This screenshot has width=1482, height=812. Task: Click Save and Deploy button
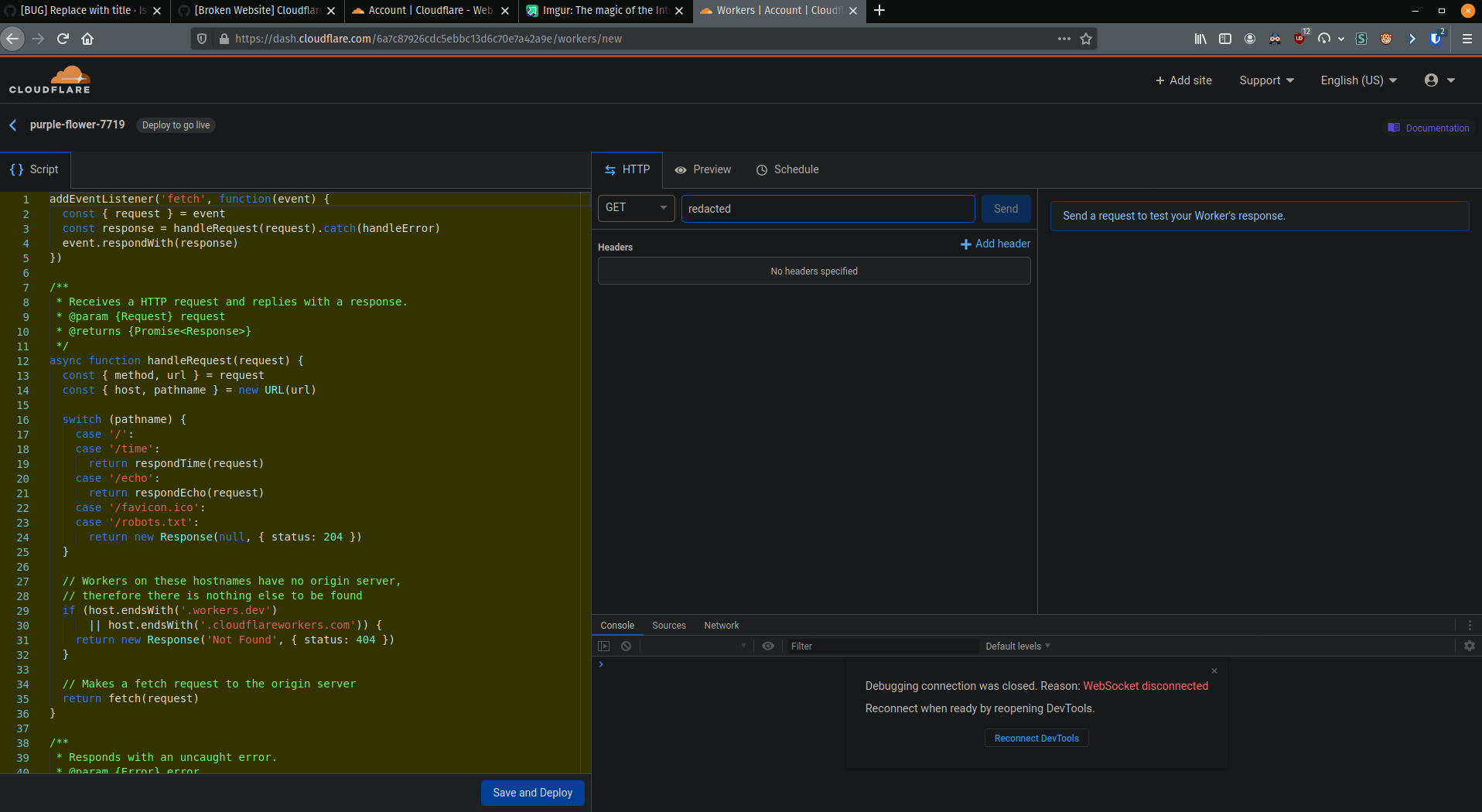pos(533,793)
